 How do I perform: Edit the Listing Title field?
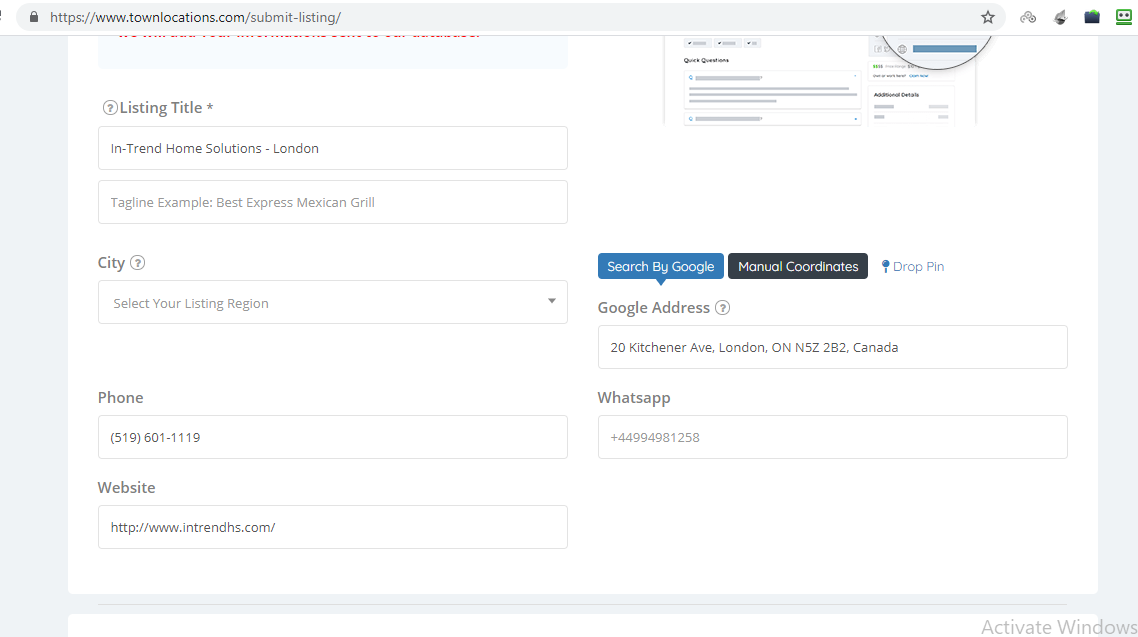coord(332,148)
